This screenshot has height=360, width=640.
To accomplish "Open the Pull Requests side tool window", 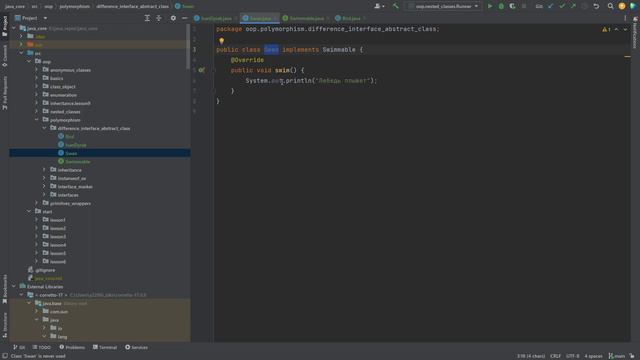I will point(4,93).
